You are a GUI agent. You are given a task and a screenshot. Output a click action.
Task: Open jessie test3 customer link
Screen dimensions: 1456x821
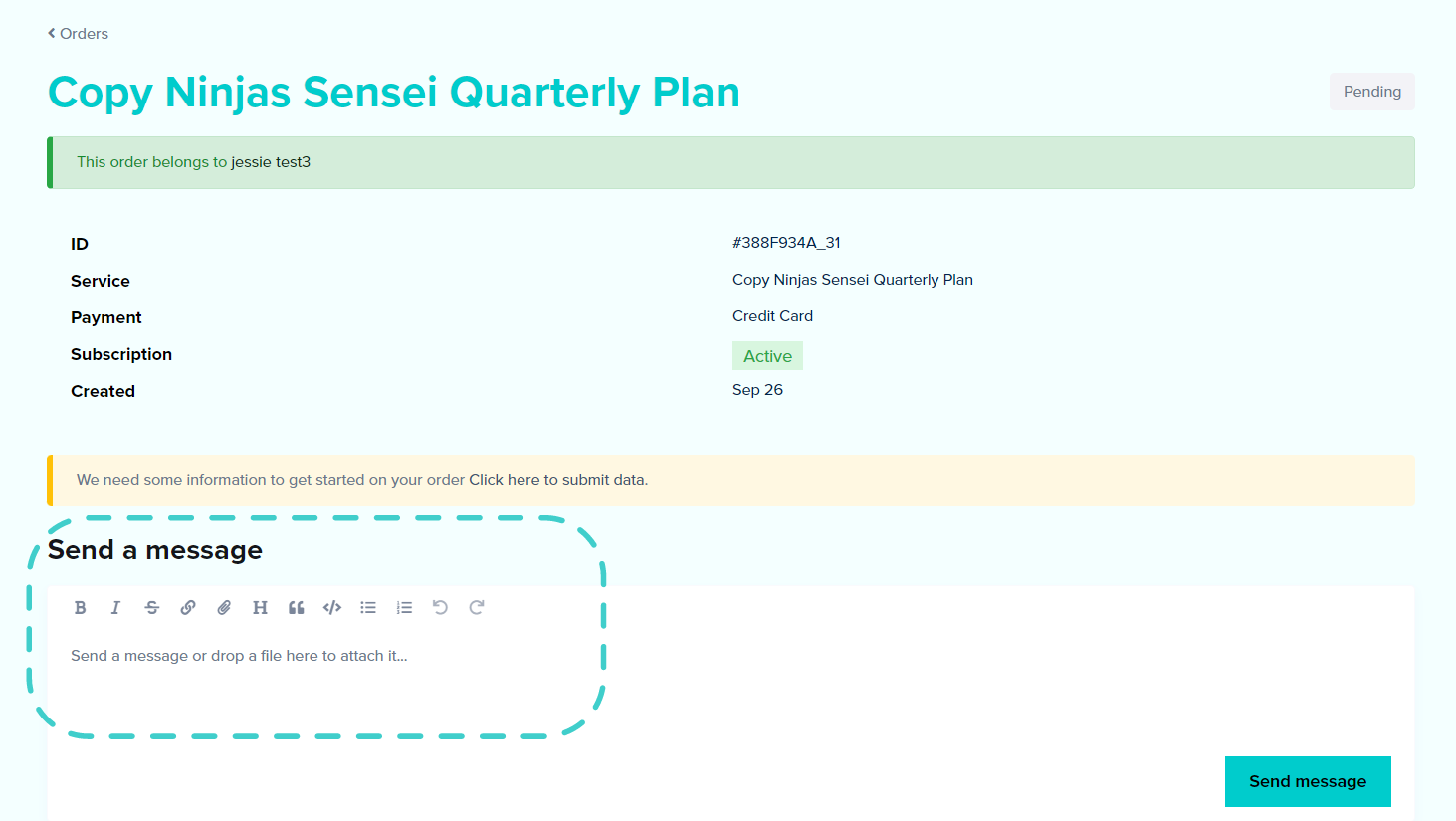271,162
